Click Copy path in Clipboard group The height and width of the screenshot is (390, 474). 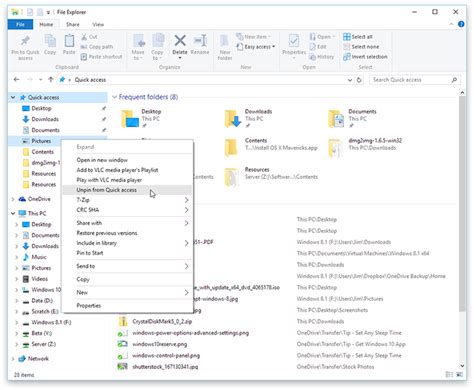pyautogui.click(x=97, y=47)
